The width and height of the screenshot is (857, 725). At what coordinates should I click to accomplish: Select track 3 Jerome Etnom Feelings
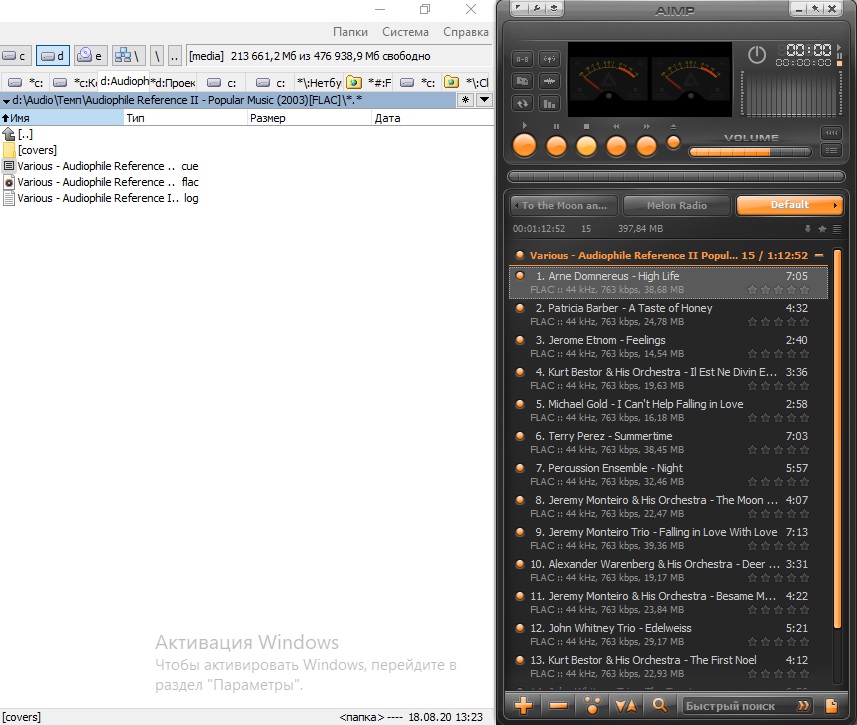[x=668, y=347]
